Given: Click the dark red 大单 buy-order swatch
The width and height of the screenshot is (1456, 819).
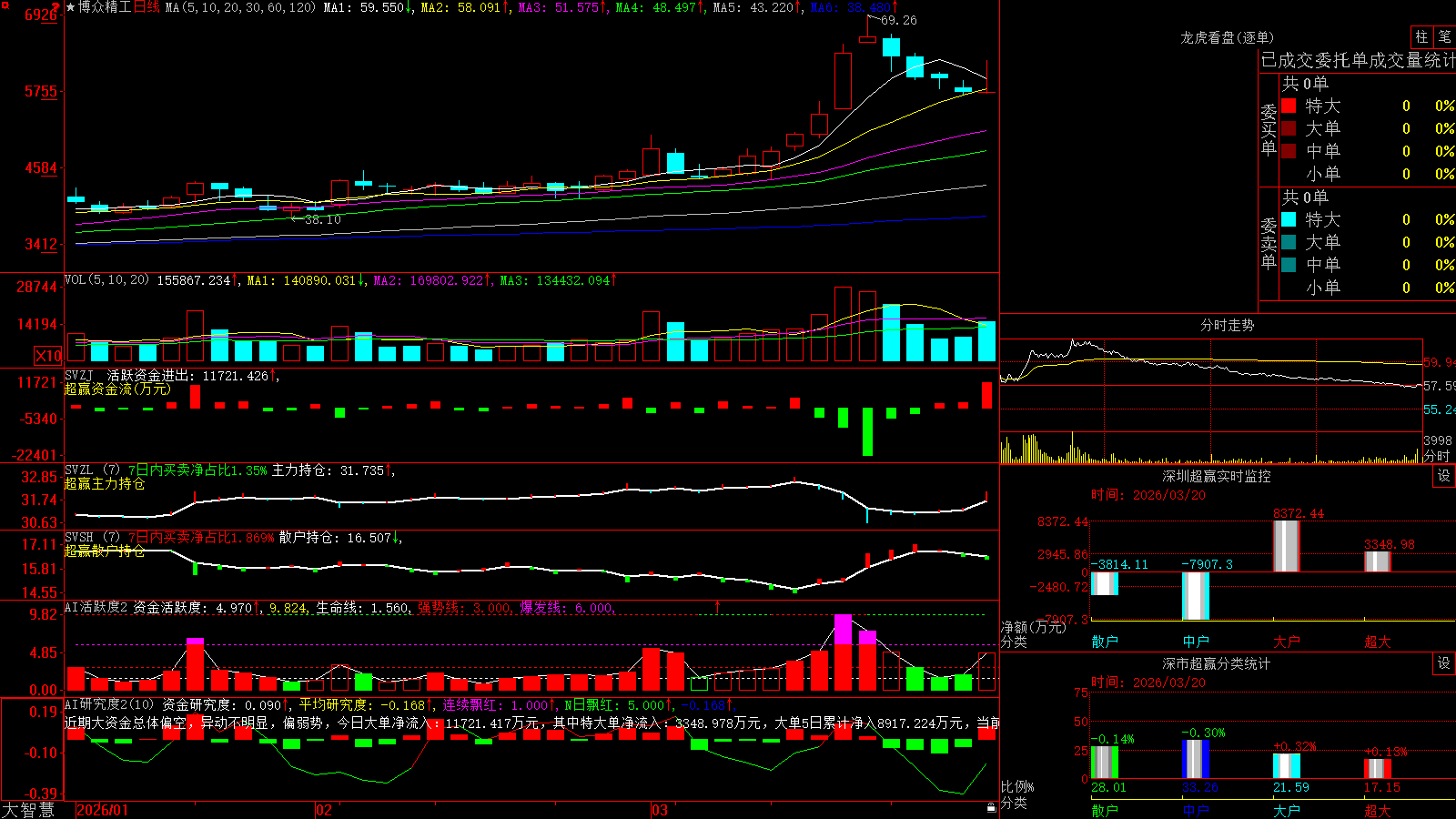Looking at the screenshot, I should (1289, 128).
